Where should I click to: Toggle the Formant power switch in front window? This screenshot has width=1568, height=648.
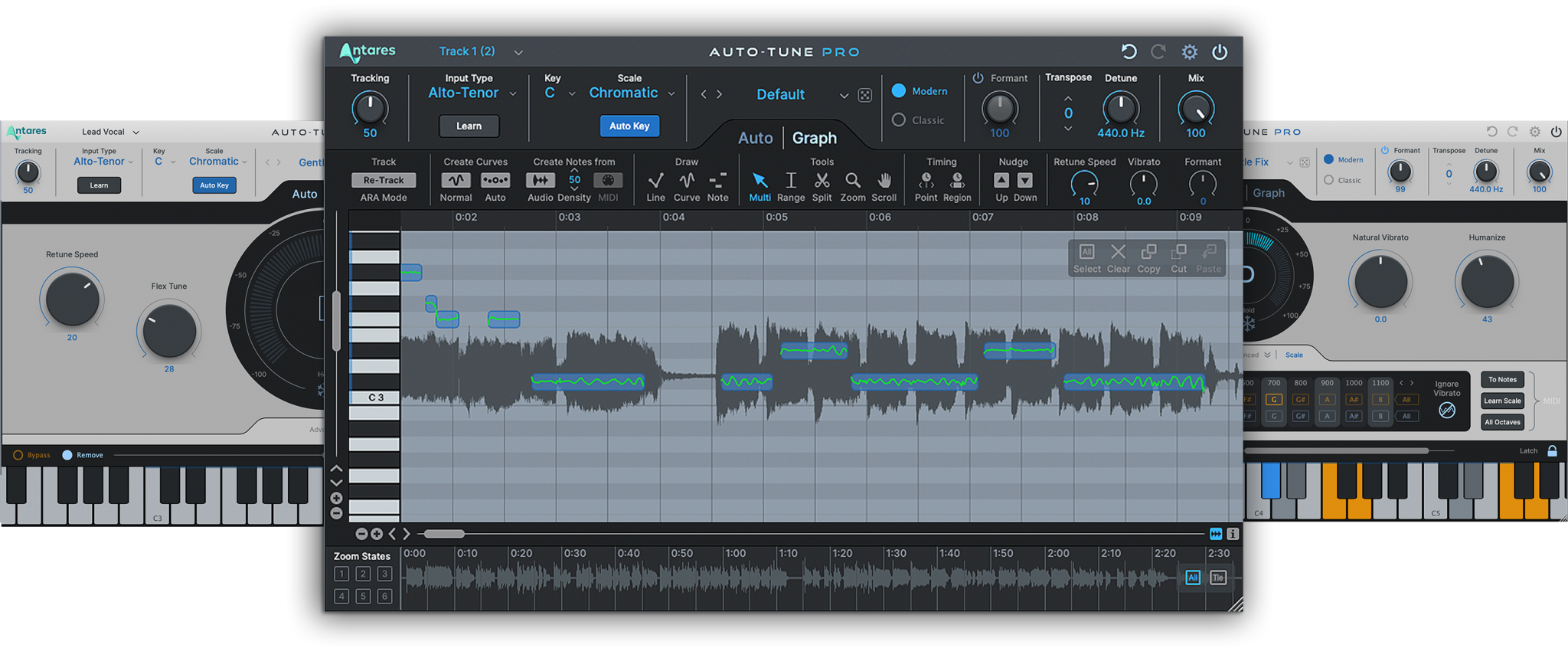click(x=978, y=78)
